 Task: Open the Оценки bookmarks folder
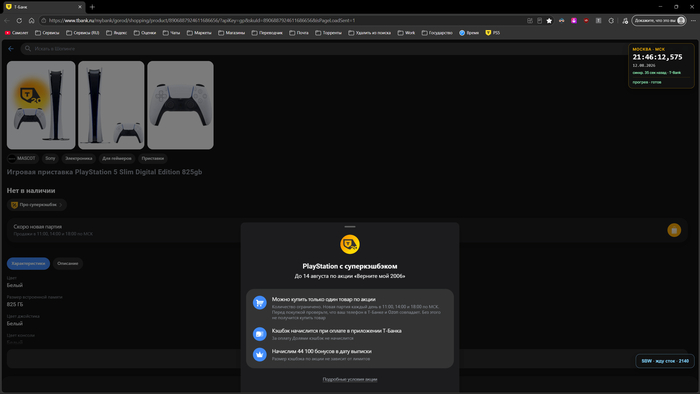(145, 33)
